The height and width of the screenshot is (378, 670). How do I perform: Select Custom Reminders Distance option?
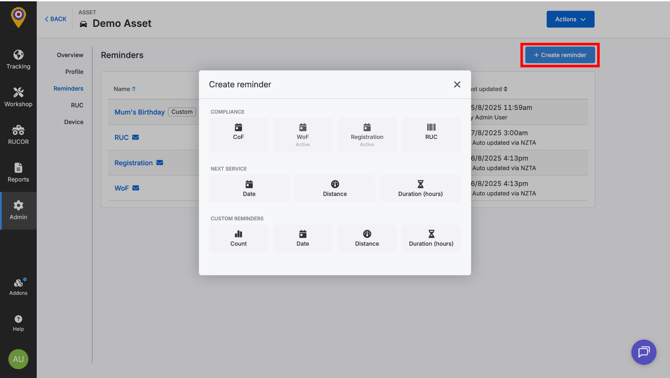(367, 238)
